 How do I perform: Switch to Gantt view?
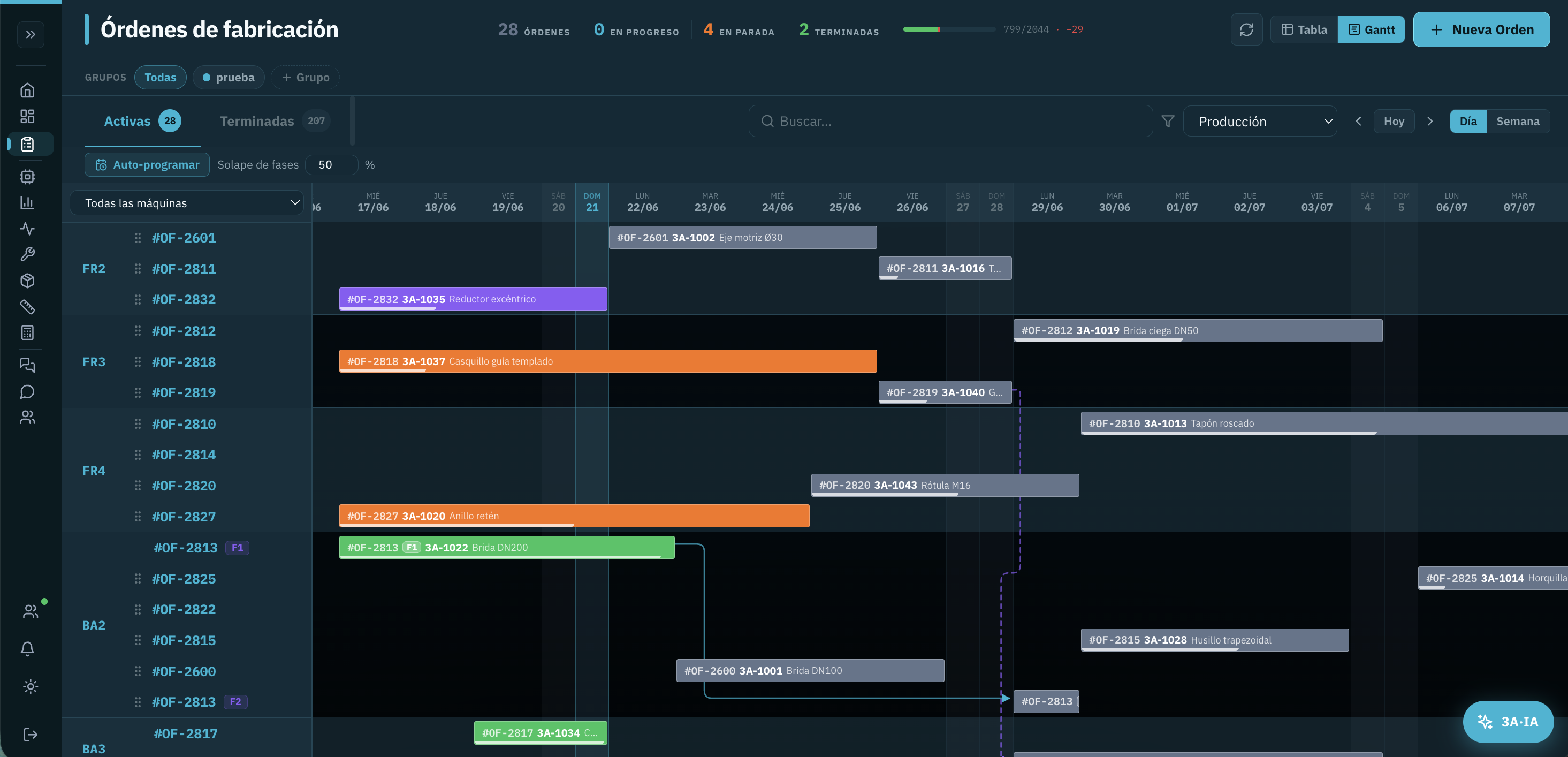tap(1371, 29)
